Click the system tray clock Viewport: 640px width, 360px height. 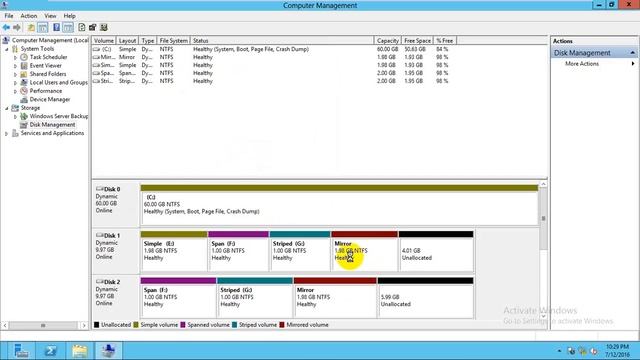pyautogui.click(x=618, y=351)
